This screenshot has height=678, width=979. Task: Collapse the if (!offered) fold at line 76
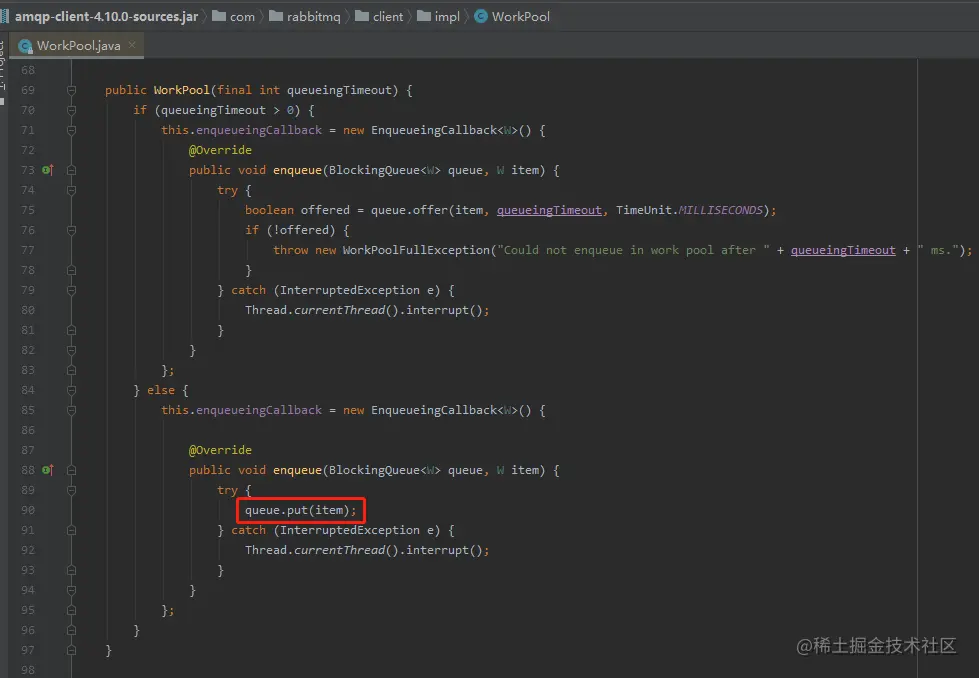point(71,230)
